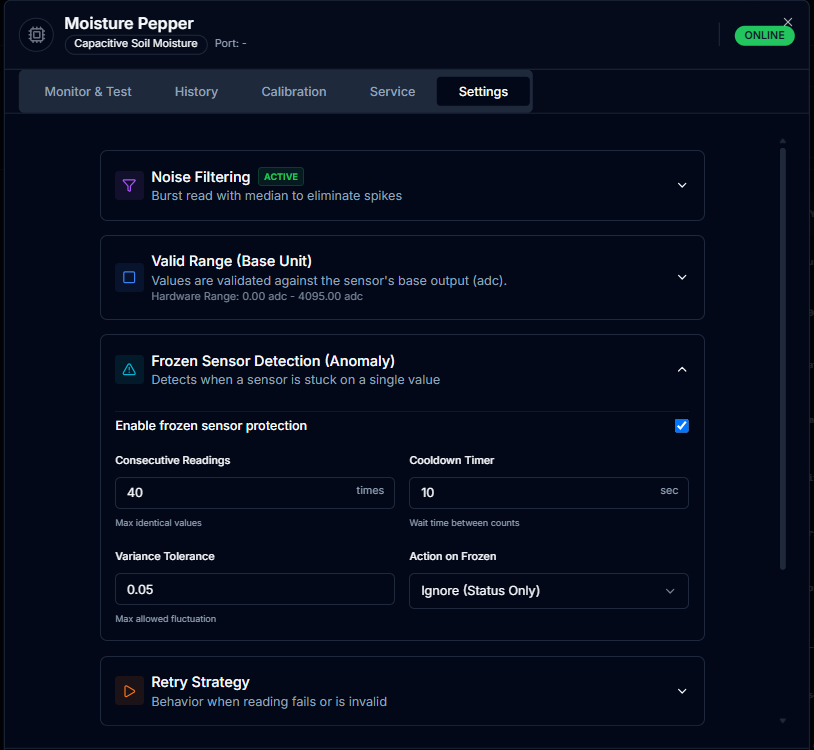
Task: Go to the Calibration tab
Action: 294,91
